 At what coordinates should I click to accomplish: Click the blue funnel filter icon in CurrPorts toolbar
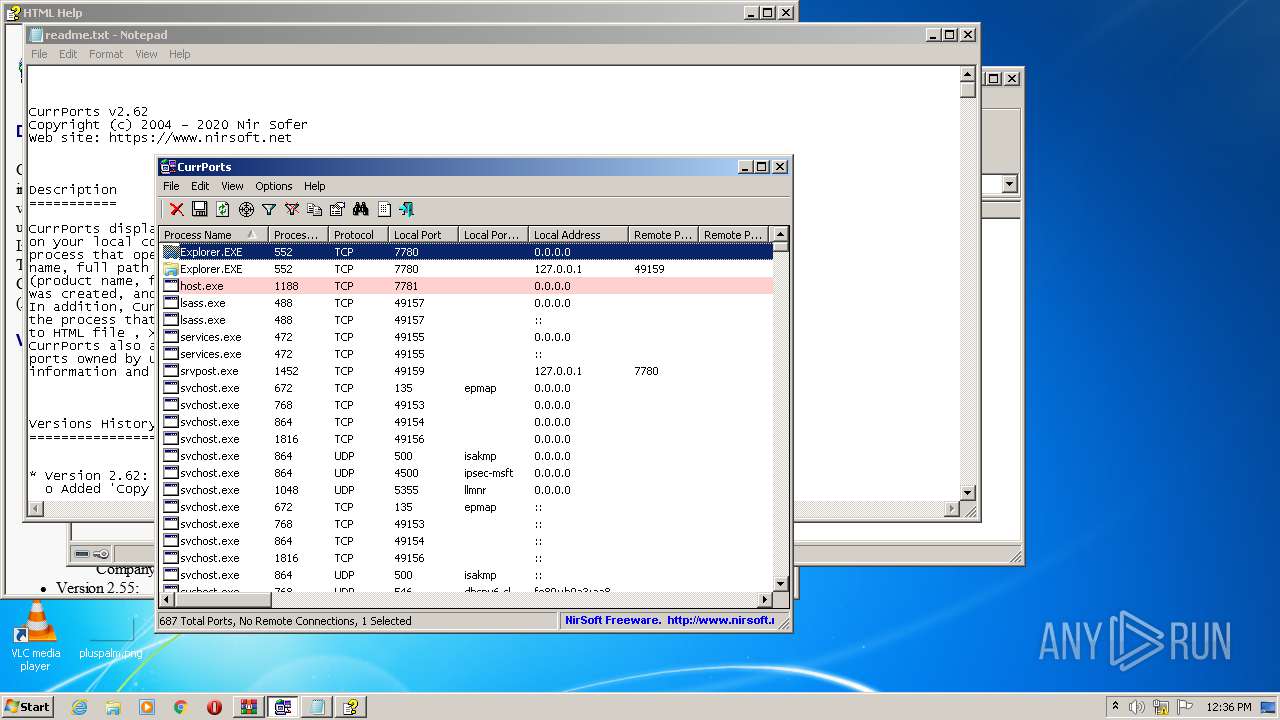(269, 209)
